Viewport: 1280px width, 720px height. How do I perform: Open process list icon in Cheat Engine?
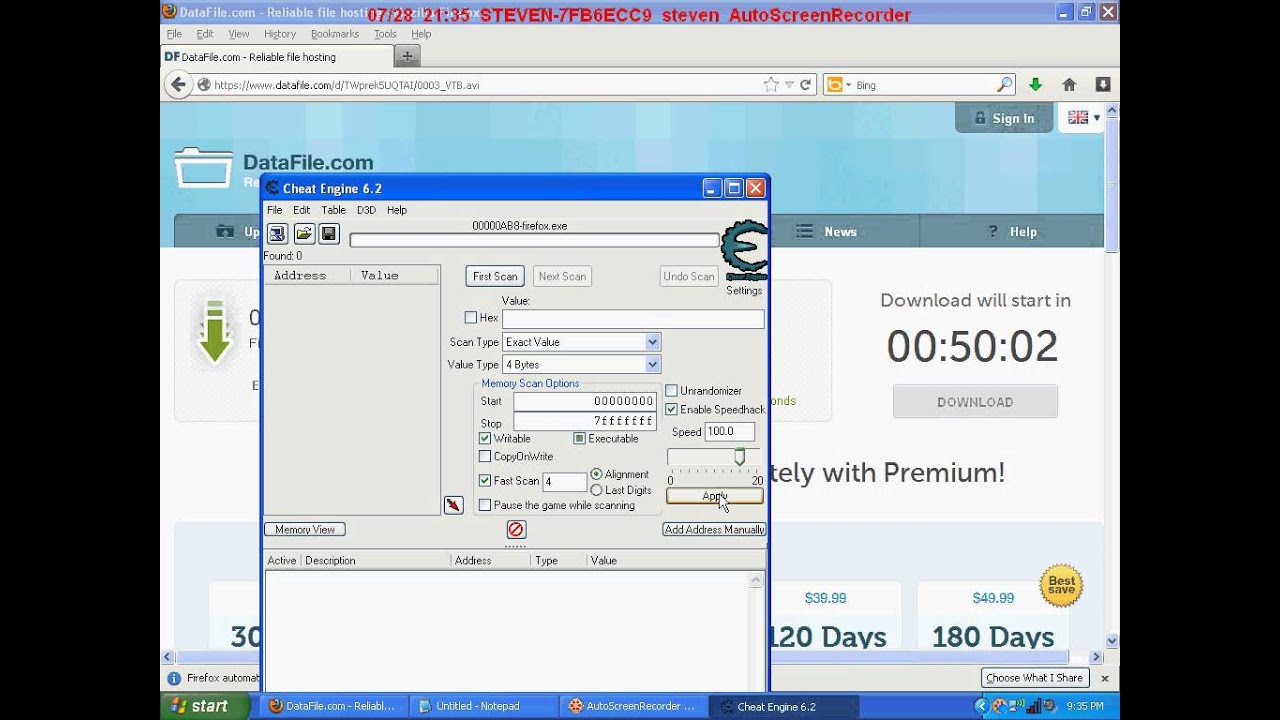click(277, 234)
